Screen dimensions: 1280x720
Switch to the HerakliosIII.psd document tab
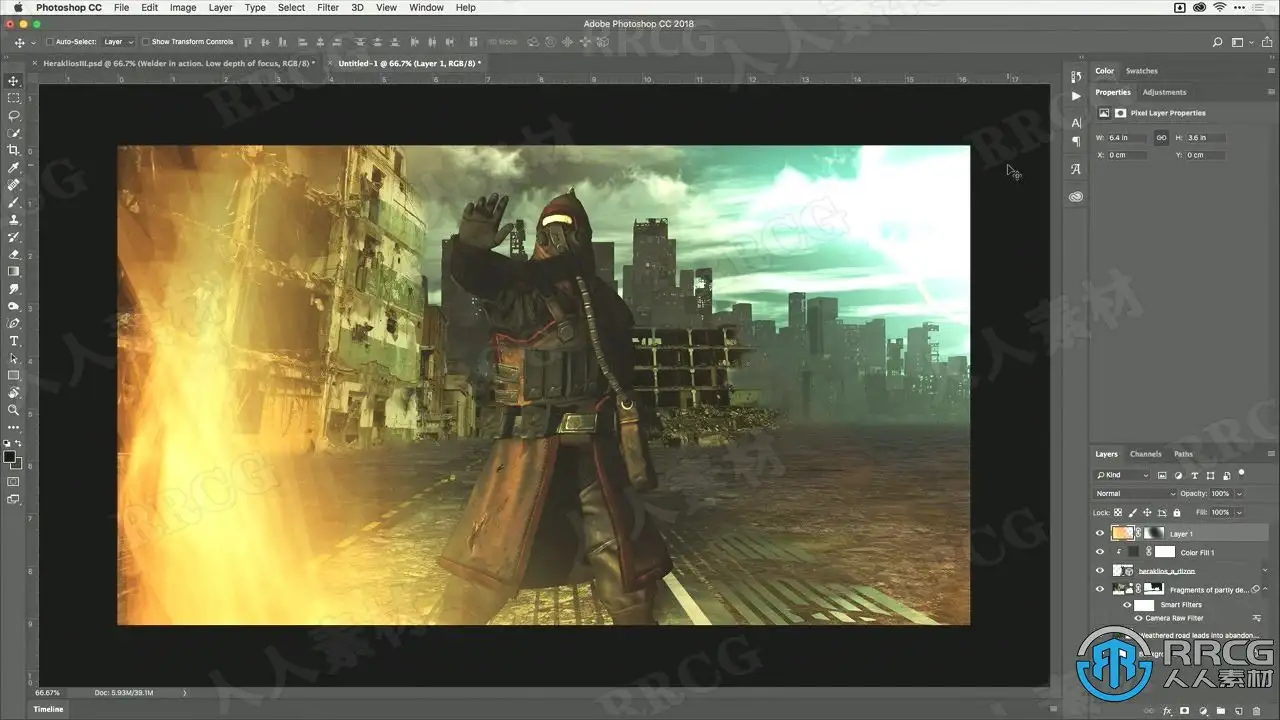click(179, 63)
